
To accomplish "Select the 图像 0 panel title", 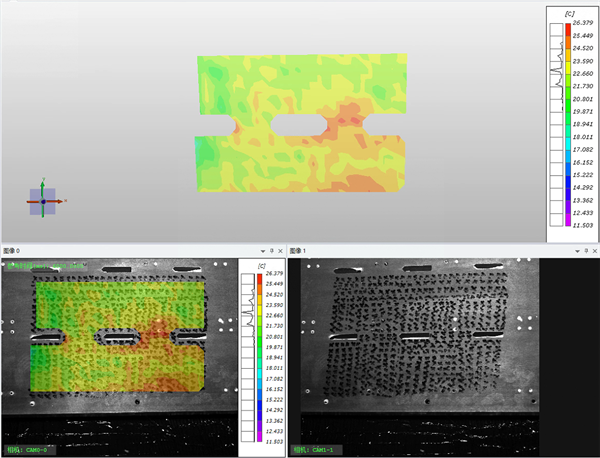I will coord(12,250).
